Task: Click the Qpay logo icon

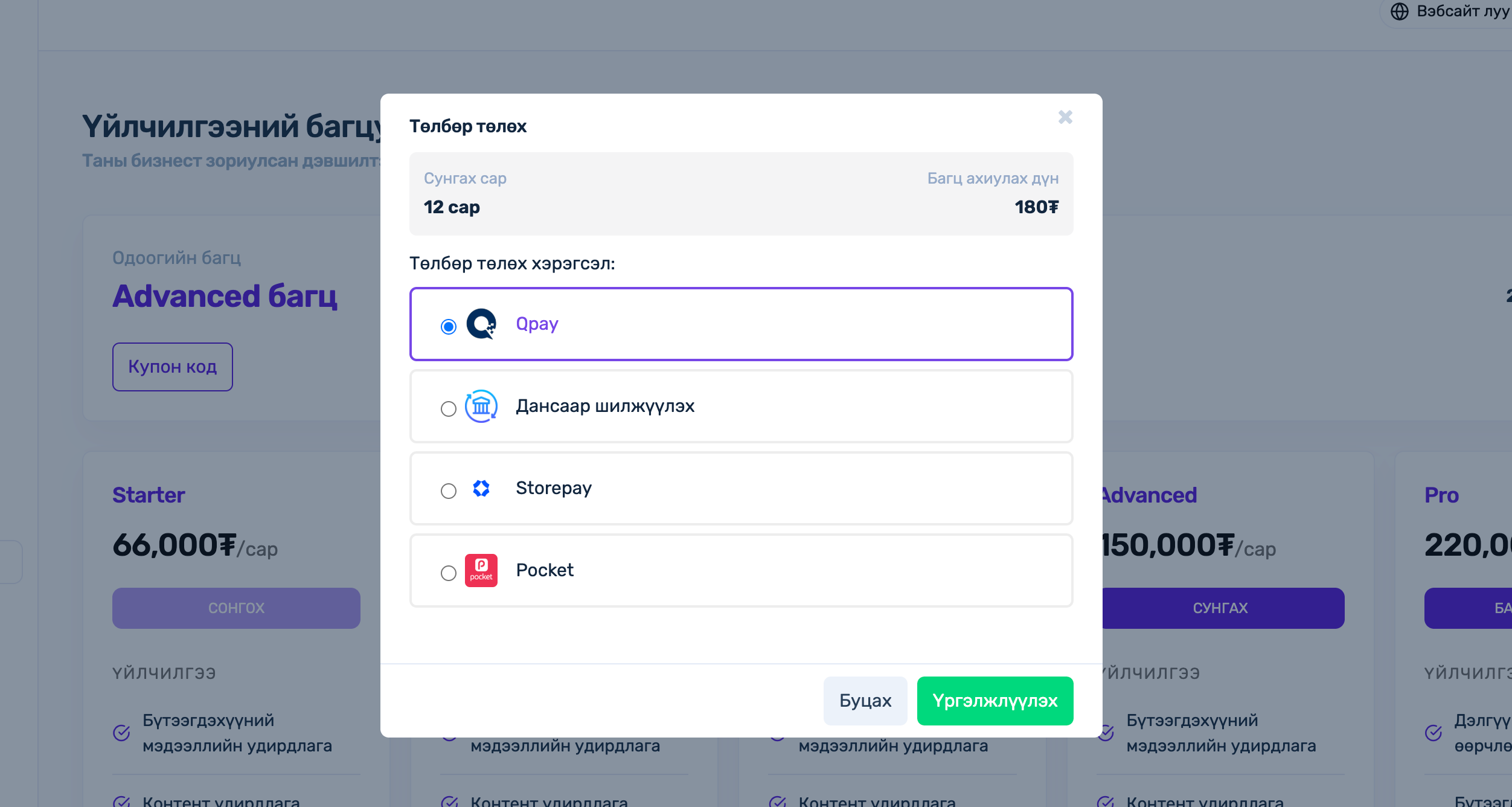Action: pos(481,324)
